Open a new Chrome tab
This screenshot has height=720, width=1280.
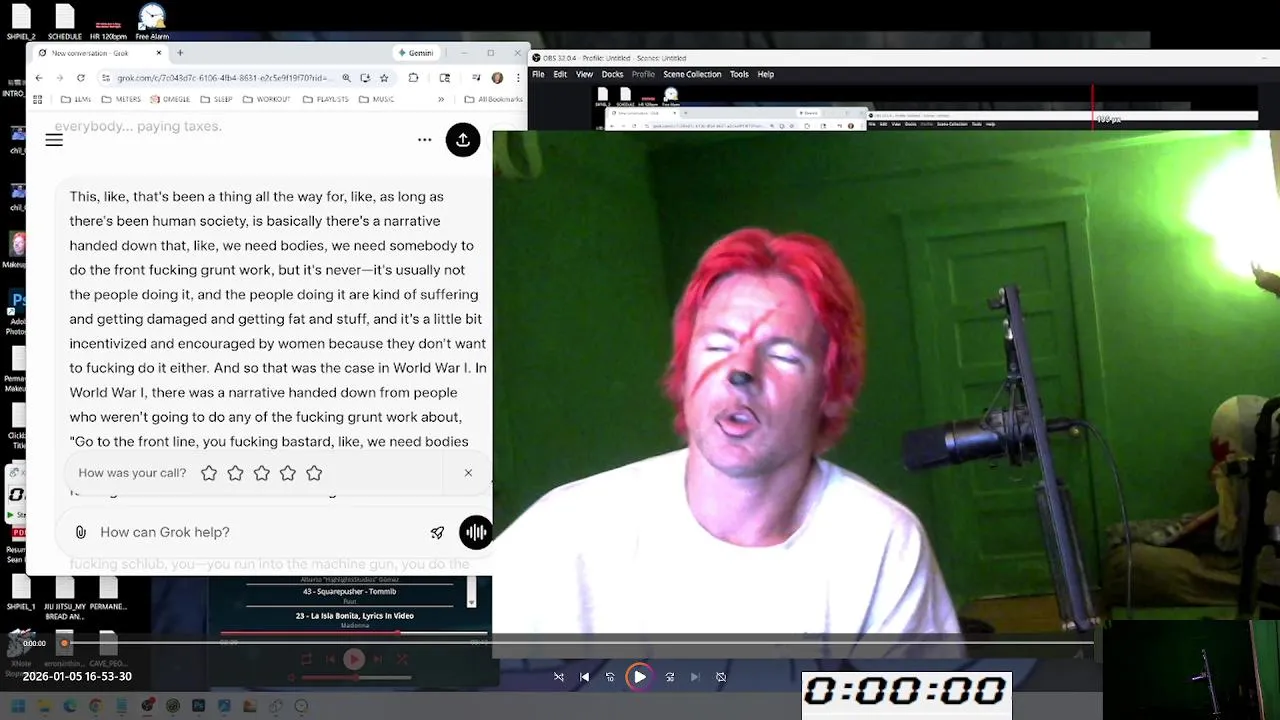180,53
